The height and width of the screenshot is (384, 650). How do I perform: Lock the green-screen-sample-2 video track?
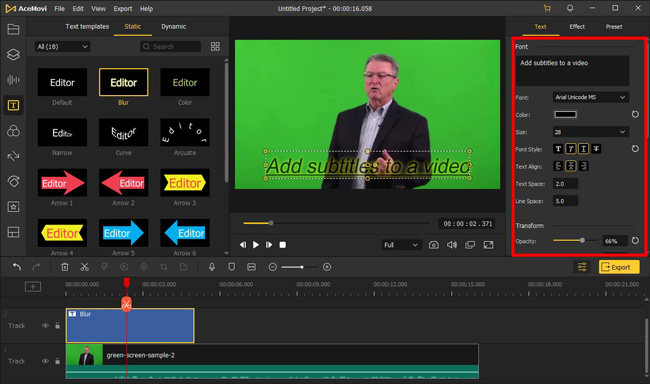[x=57, y=361]
